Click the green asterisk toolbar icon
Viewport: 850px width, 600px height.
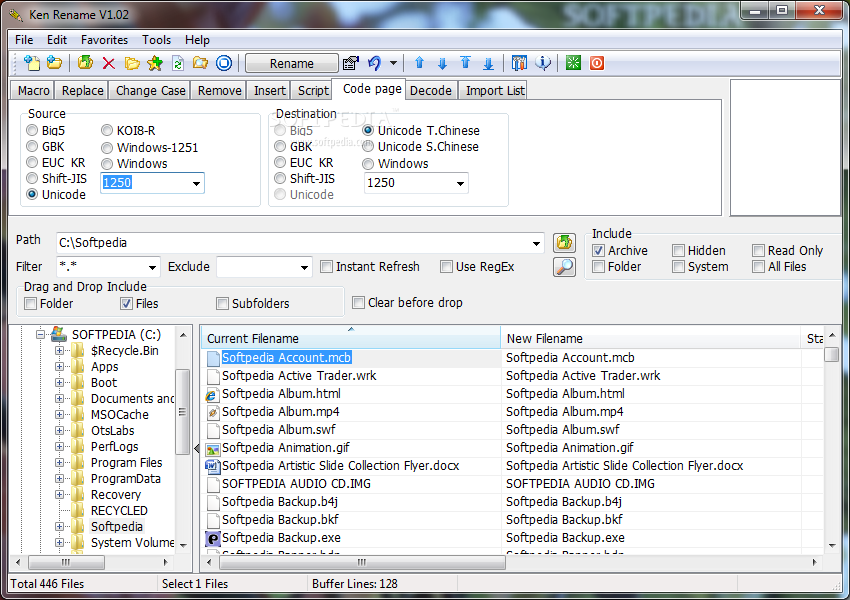pyautogui.click(x=573, y=63)
